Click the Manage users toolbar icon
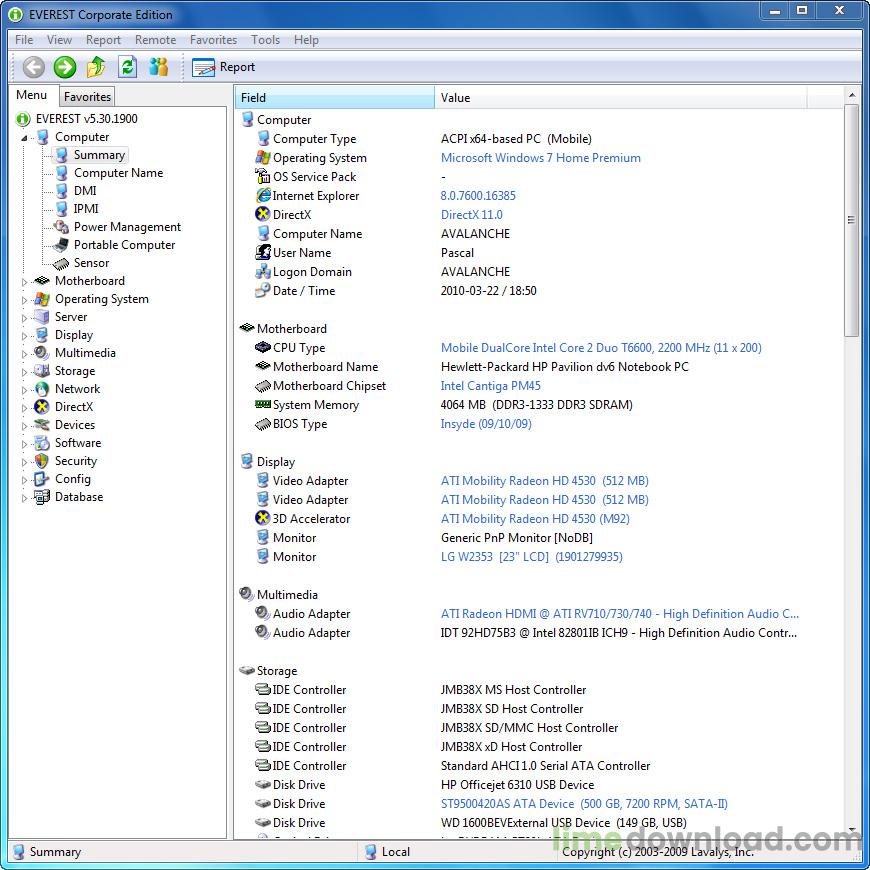 coord(158,67)
